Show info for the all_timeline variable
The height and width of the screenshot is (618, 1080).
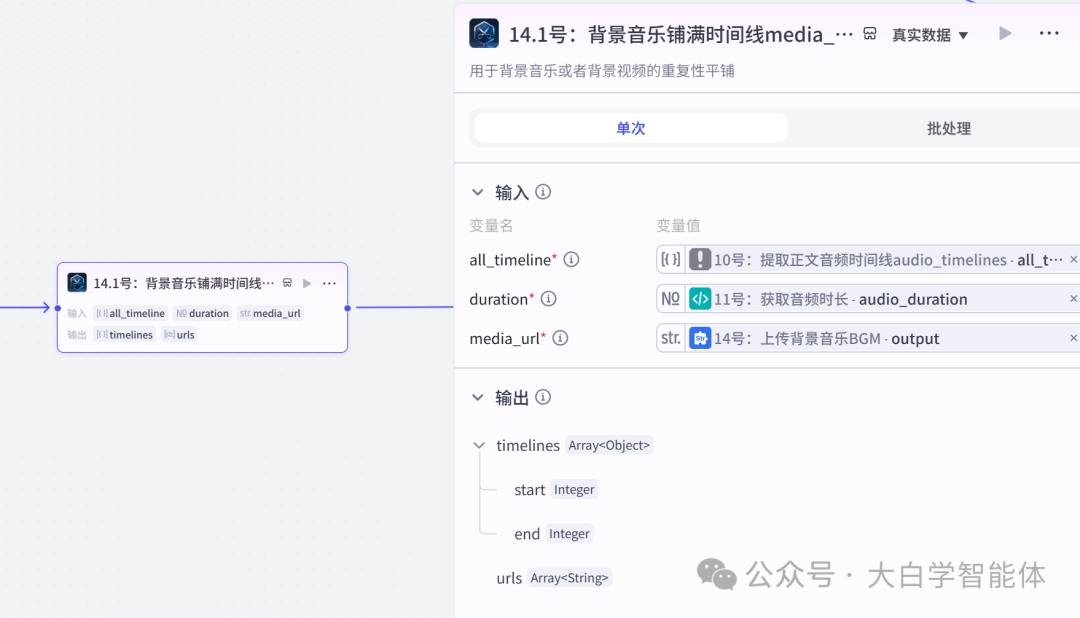[571, 260]
